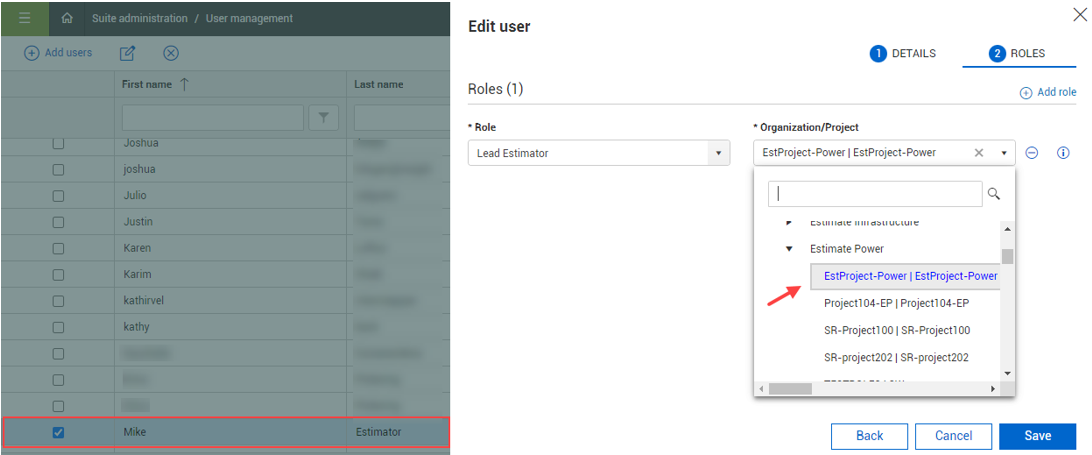1092x455 pixels.
Task: Click the Add users label
Action: tap(68, 53)
